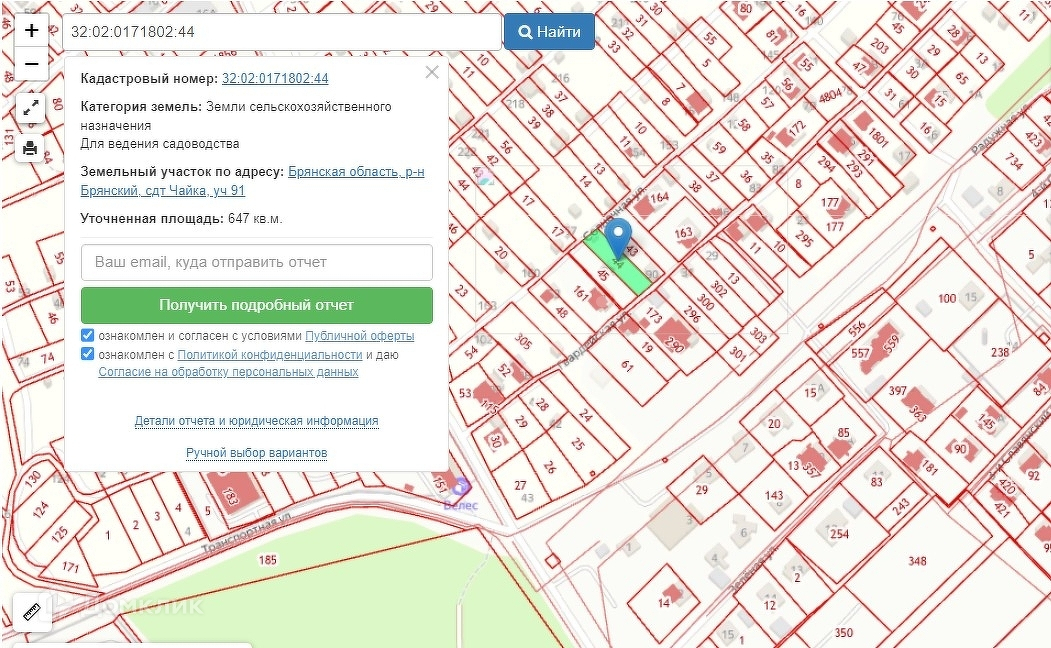Expand Ручной выбор вариантов
This screenshot has height=648, width=1051.
coord(256,453)
